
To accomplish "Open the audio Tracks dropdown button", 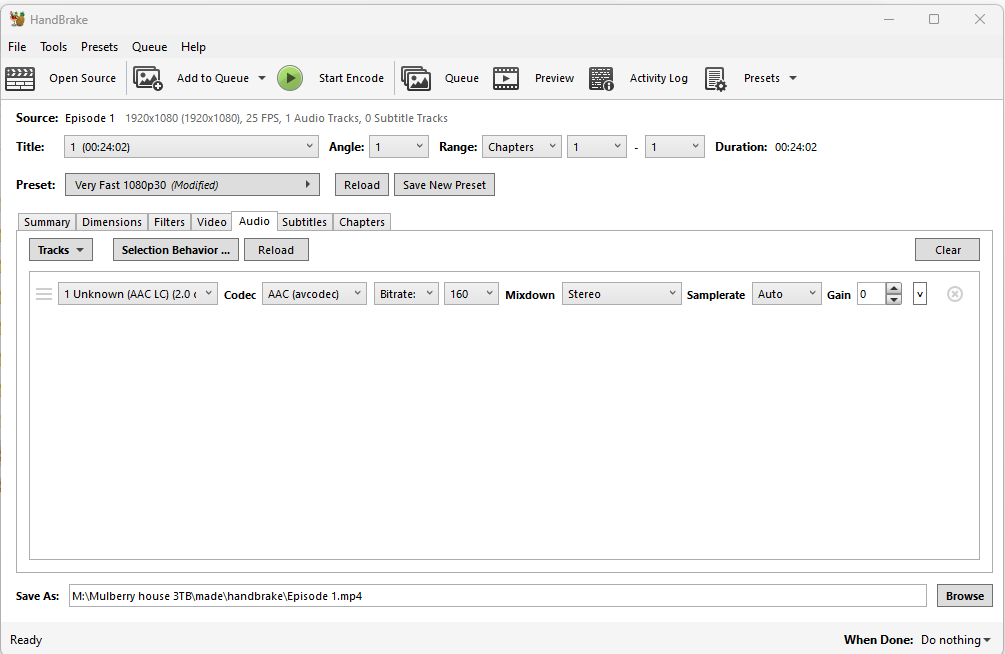I will click(x=61, y=250).
